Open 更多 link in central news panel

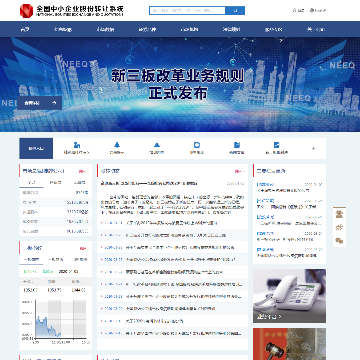(239, 171)
